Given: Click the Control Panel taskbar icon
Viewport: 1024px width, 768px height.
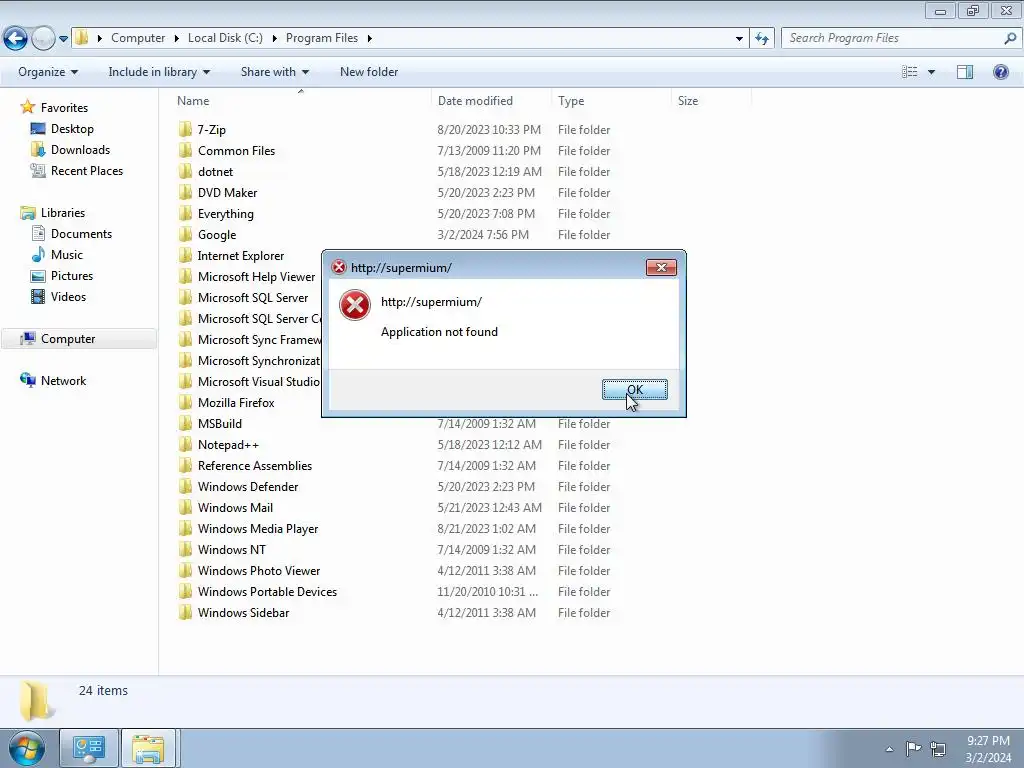Looking at the screenshot, I should pyautogui.click(x=89, y=748).
